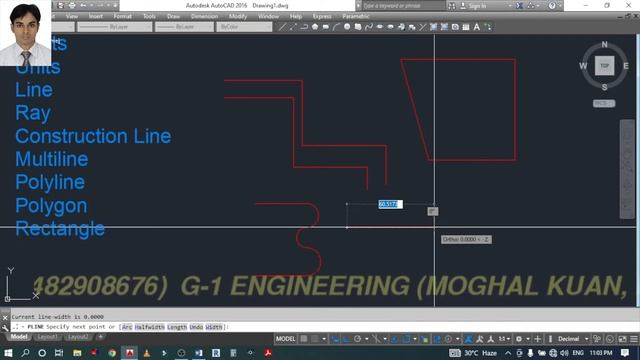Image resolution: width=640 pixels, height=360 pixels.
Task: Open the Dimension menu
Action: 204,16
